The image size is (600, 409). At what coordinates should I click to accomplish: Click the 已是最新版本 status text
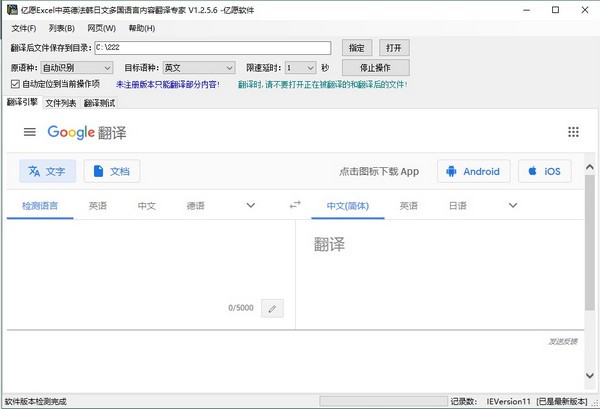pyautogui.click(x=562, y=401)
